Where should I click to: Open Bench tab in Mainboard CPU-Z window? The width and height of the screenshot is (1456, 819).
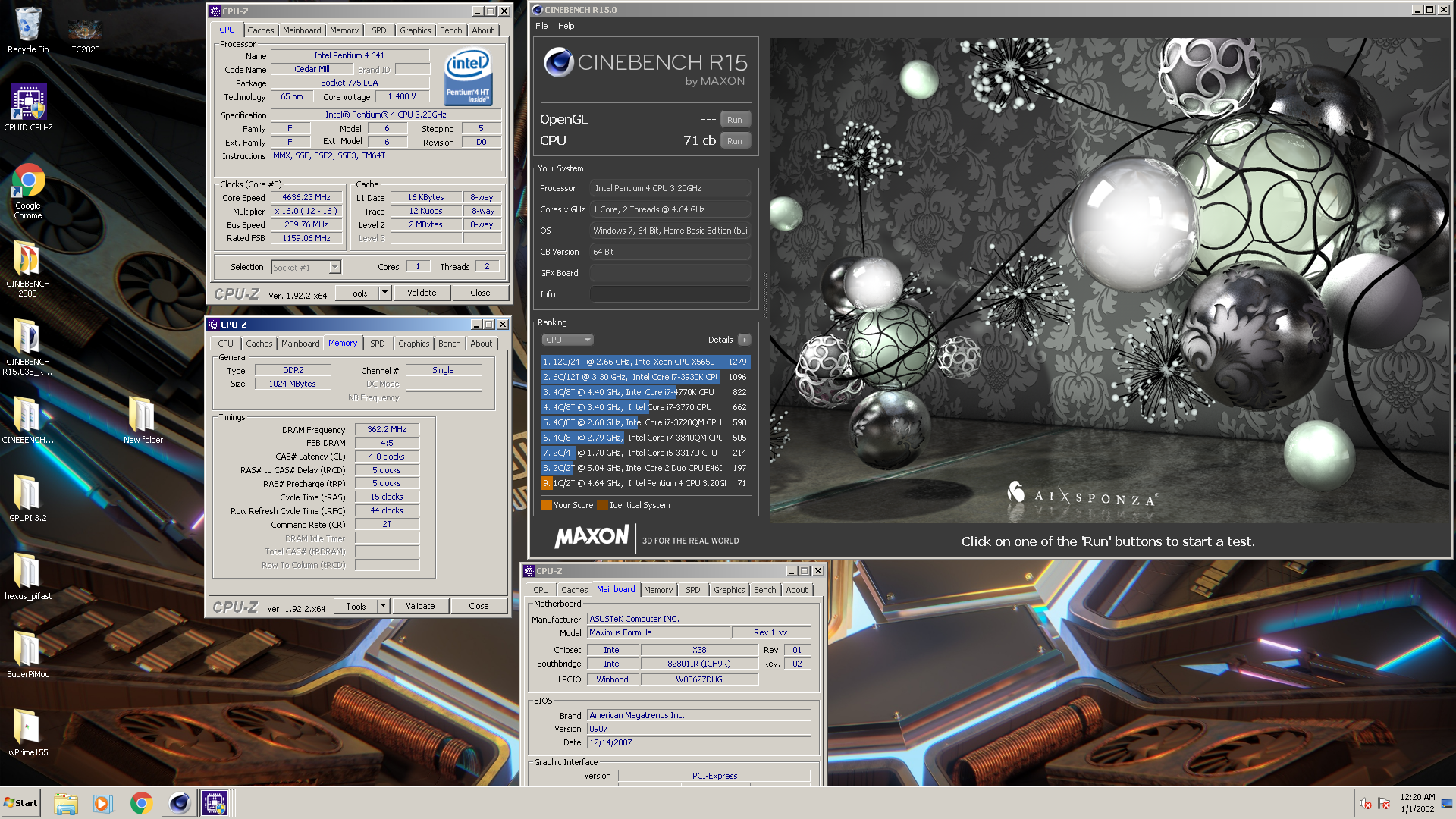coord(765,590)
